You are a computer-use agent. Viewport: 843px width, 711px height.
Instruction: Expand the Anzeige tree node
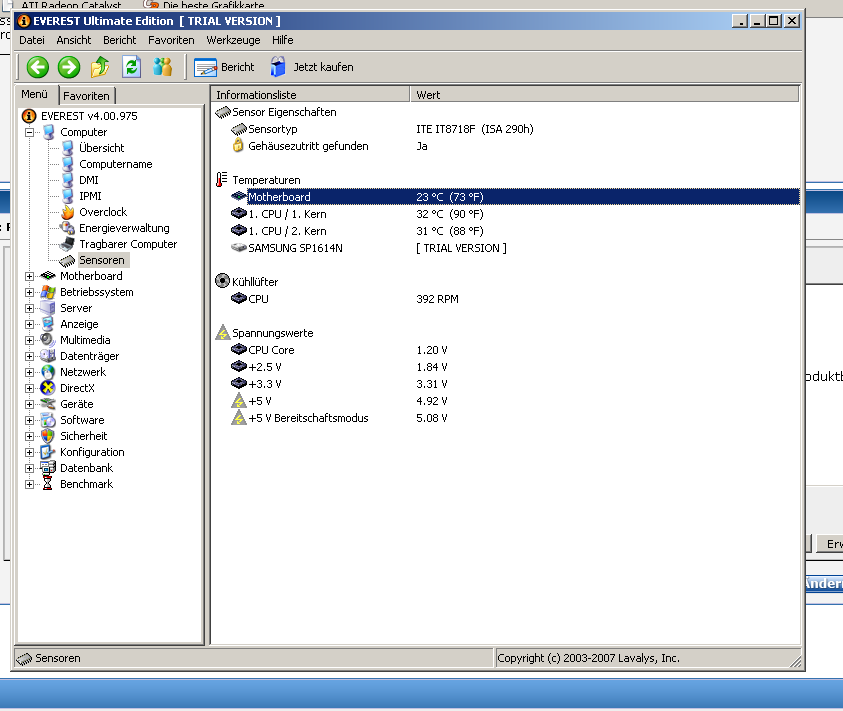30,324
